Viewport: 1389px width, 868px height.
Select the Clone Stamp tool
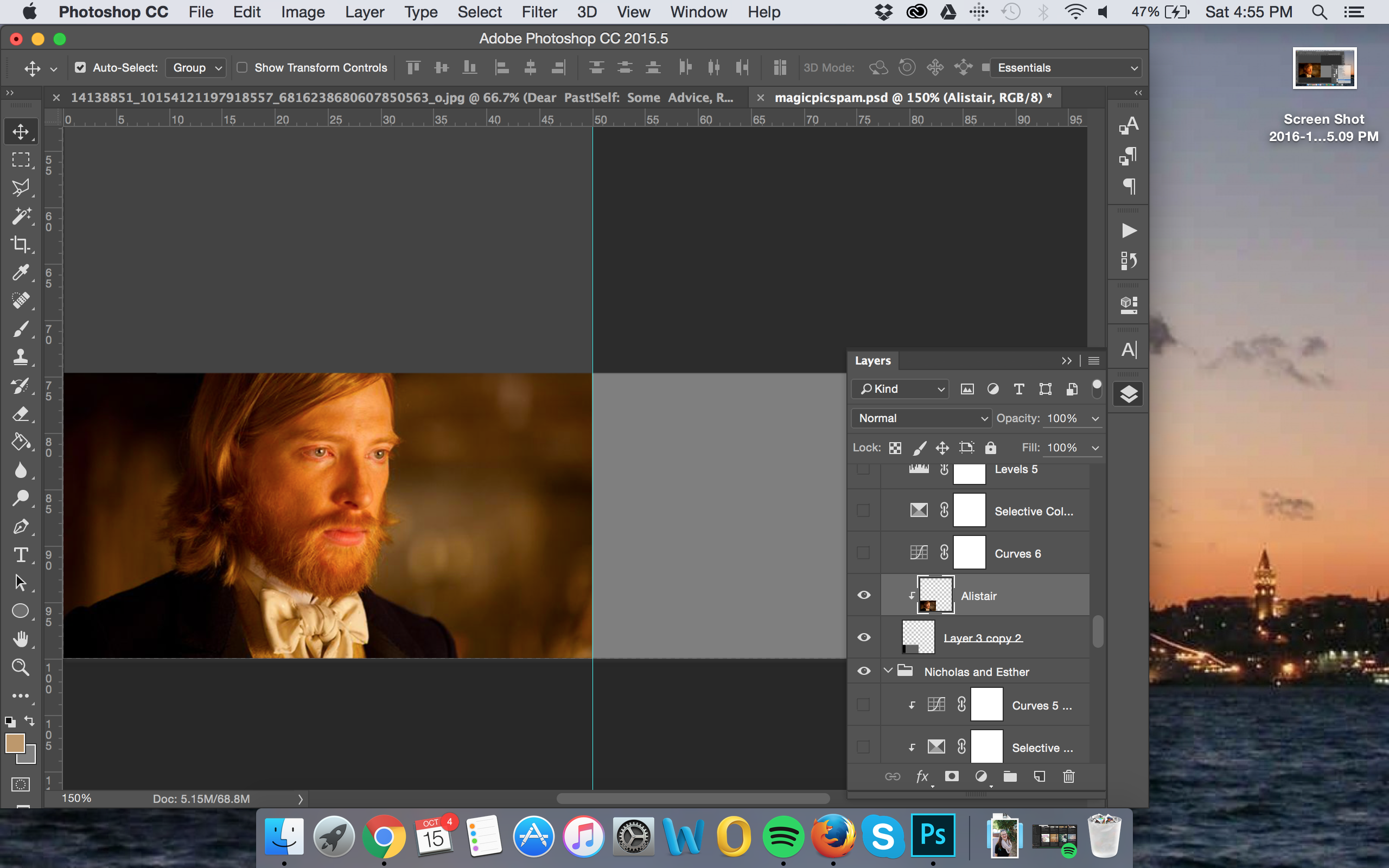pos(21,357)
